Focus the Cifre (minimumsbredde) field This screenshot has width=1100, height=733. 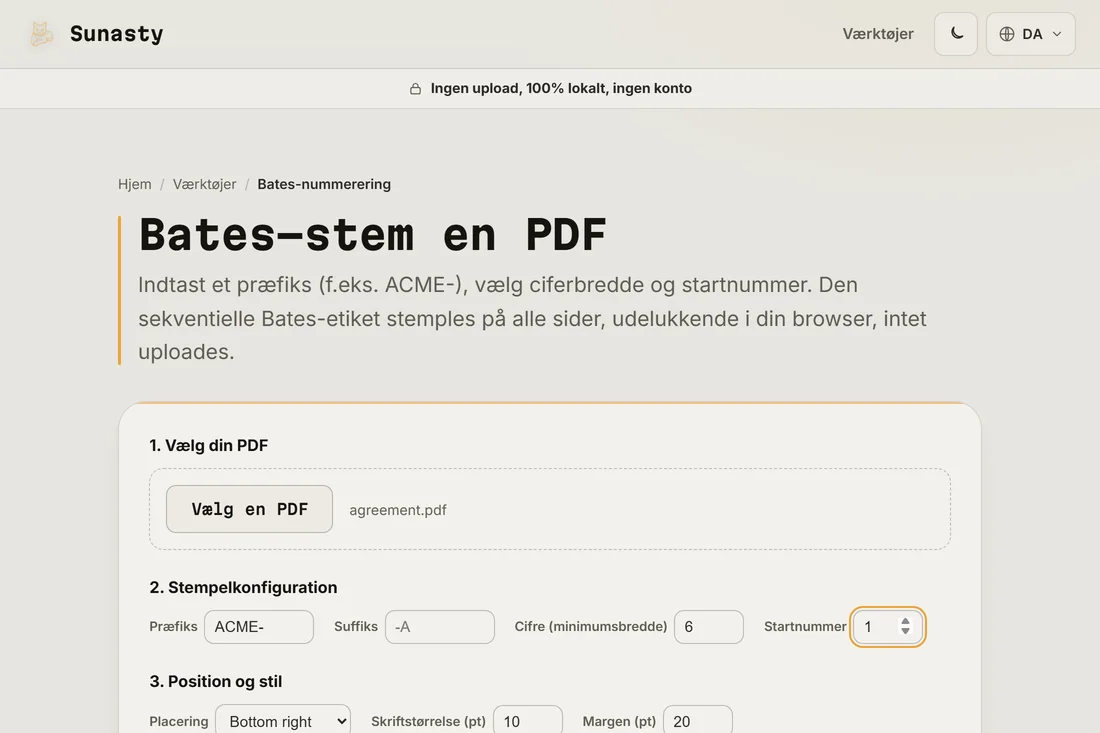click(709, 626)
